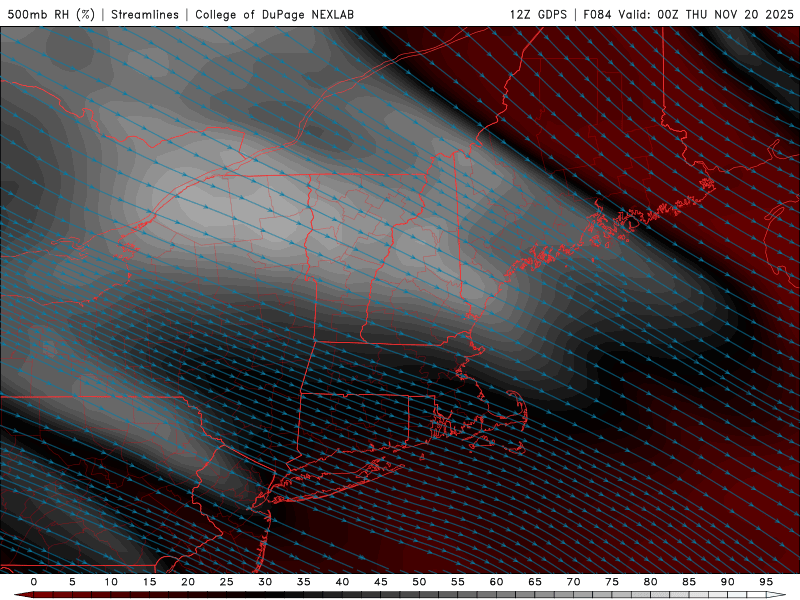Click the colorbar label 45
Image resolution: width=800 pixels, height=600 pixels.
[x=381, y=582]
